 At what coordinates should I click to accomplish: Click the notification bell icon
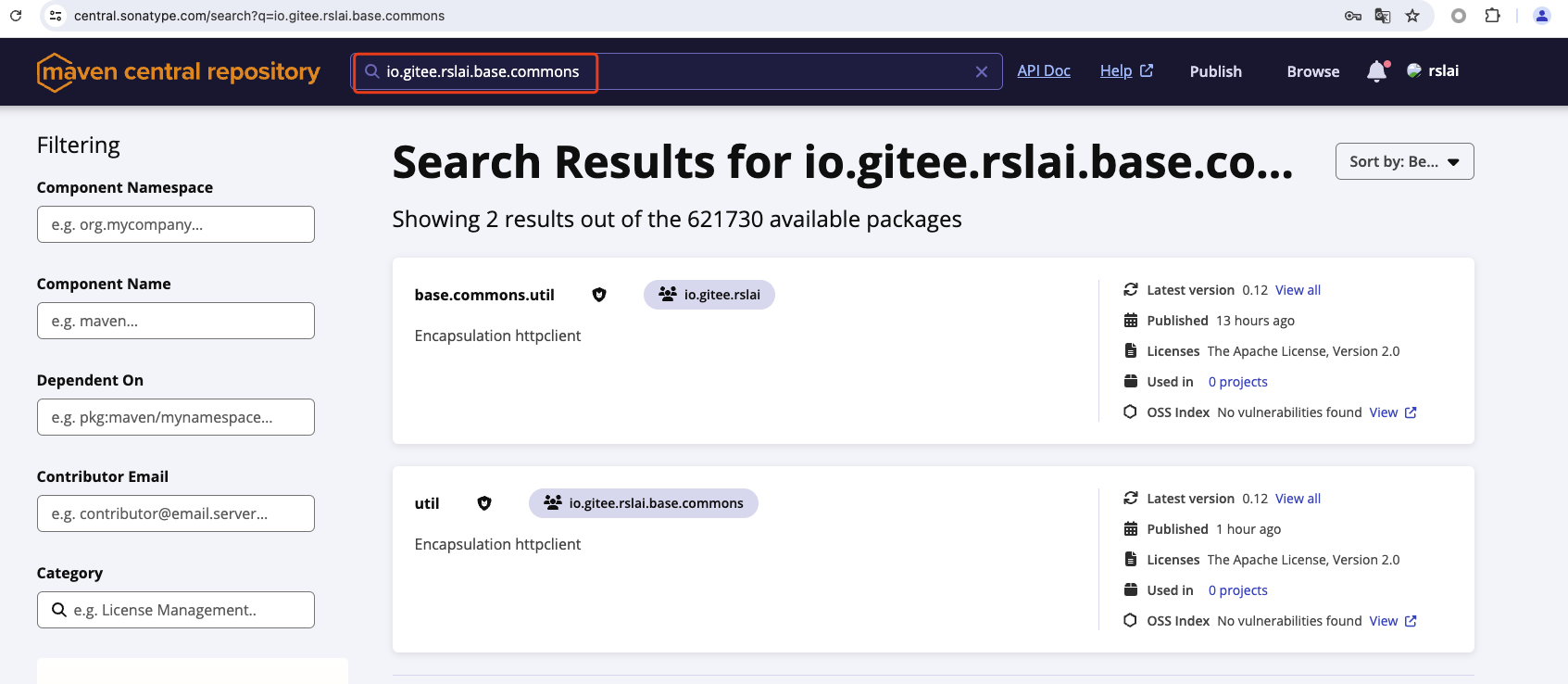tap(1377, 71)
